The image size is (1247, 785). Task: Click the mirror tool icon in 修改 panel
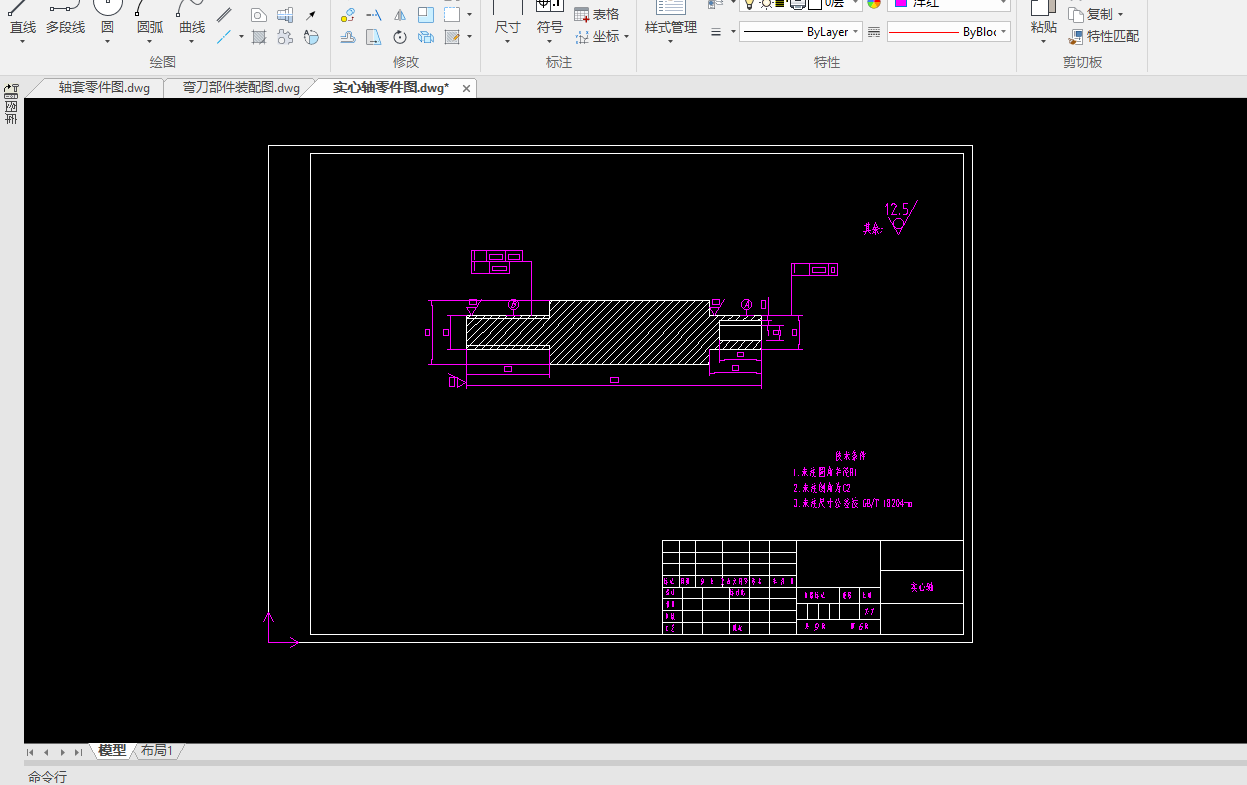click(400, 15)
